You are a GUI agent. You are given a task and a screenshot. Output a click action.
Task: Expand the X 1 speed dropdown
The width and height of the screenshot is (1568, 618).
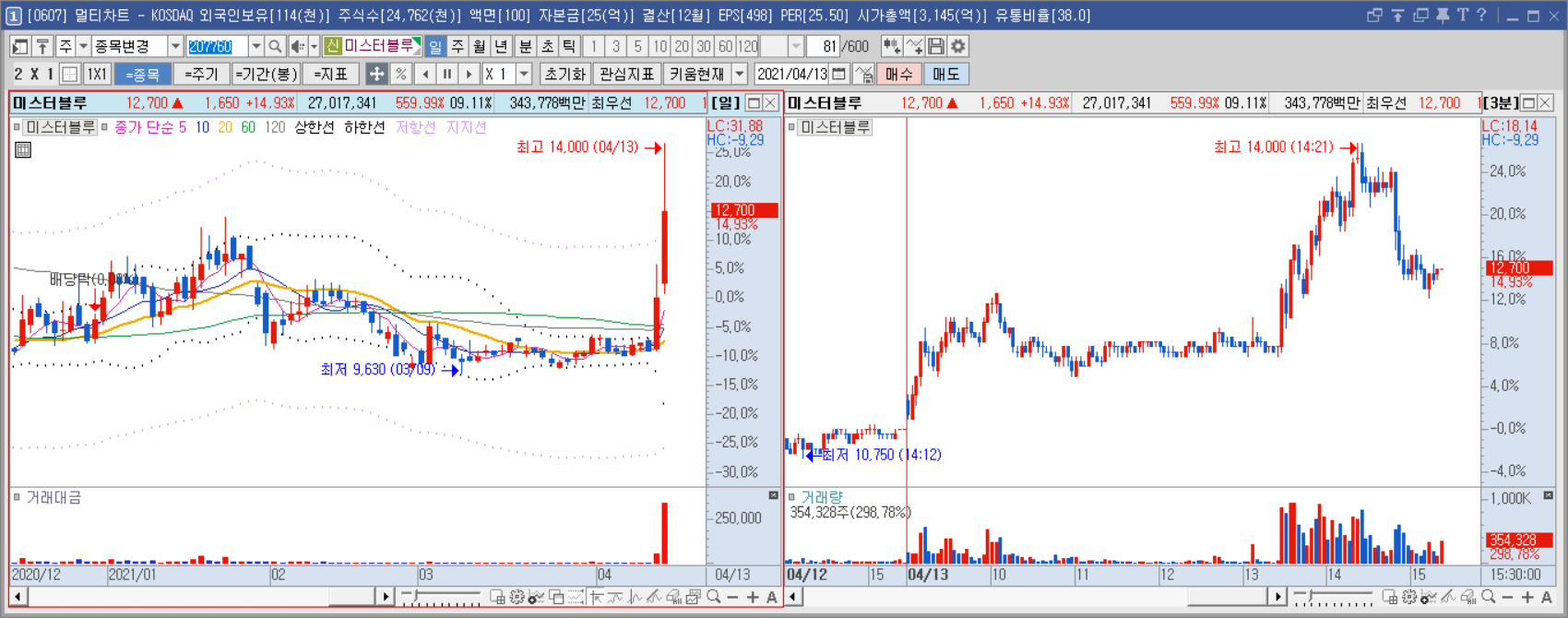pyautogui.click(x=524, y=74)
